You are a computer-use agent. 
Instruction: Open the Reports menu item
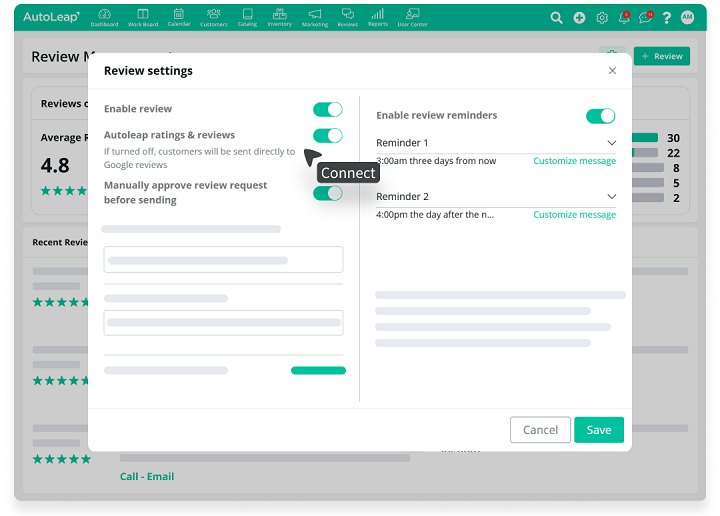click(377, 17)
